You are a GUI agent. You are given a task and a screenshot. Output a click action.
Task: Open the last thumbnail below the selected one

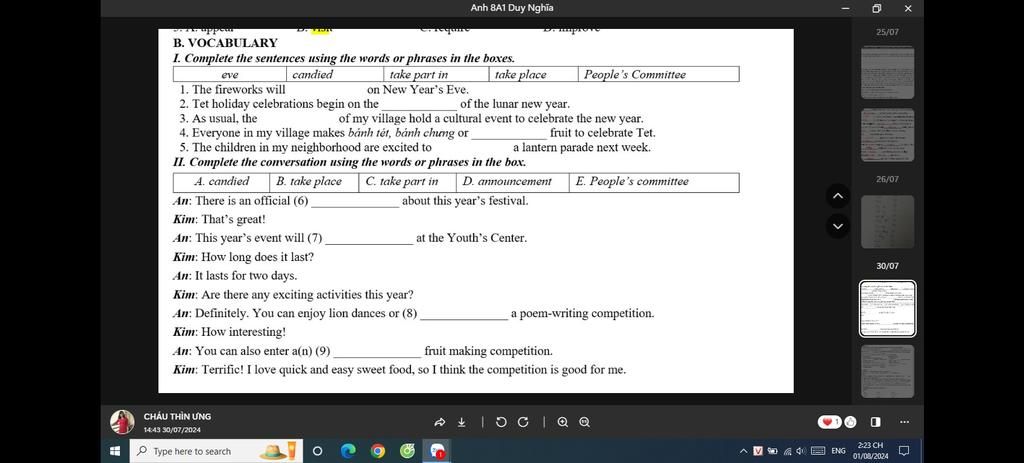[888, 372]
